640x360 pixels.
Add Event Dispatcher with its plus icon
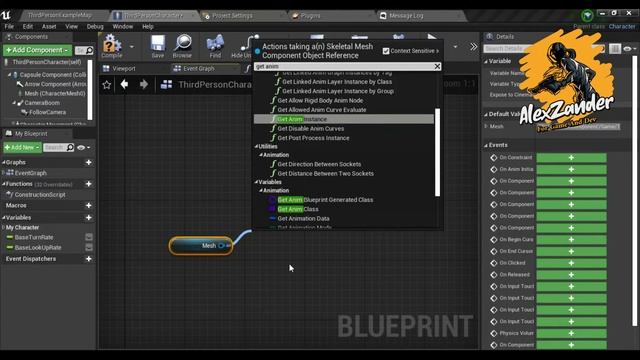click(x=89, y=259)
